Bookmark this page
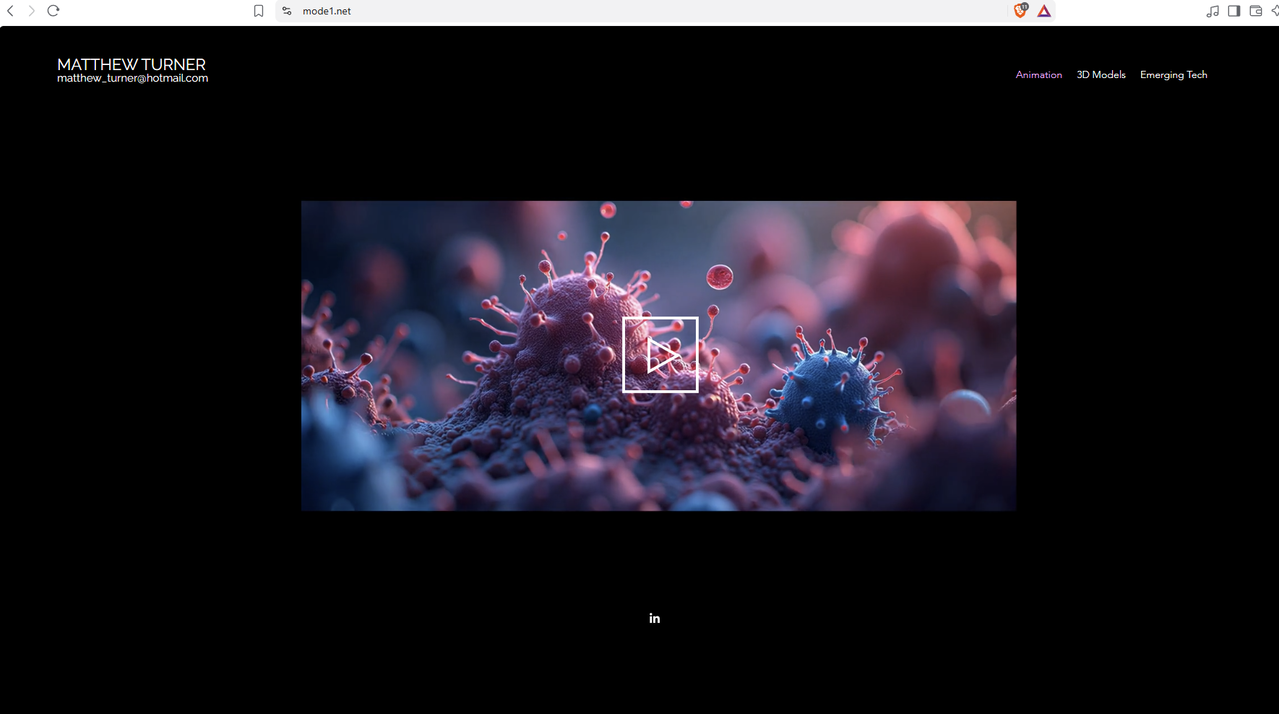This screenshot has width=1279, height=714. pyautogui.click(x=259, y=11)
